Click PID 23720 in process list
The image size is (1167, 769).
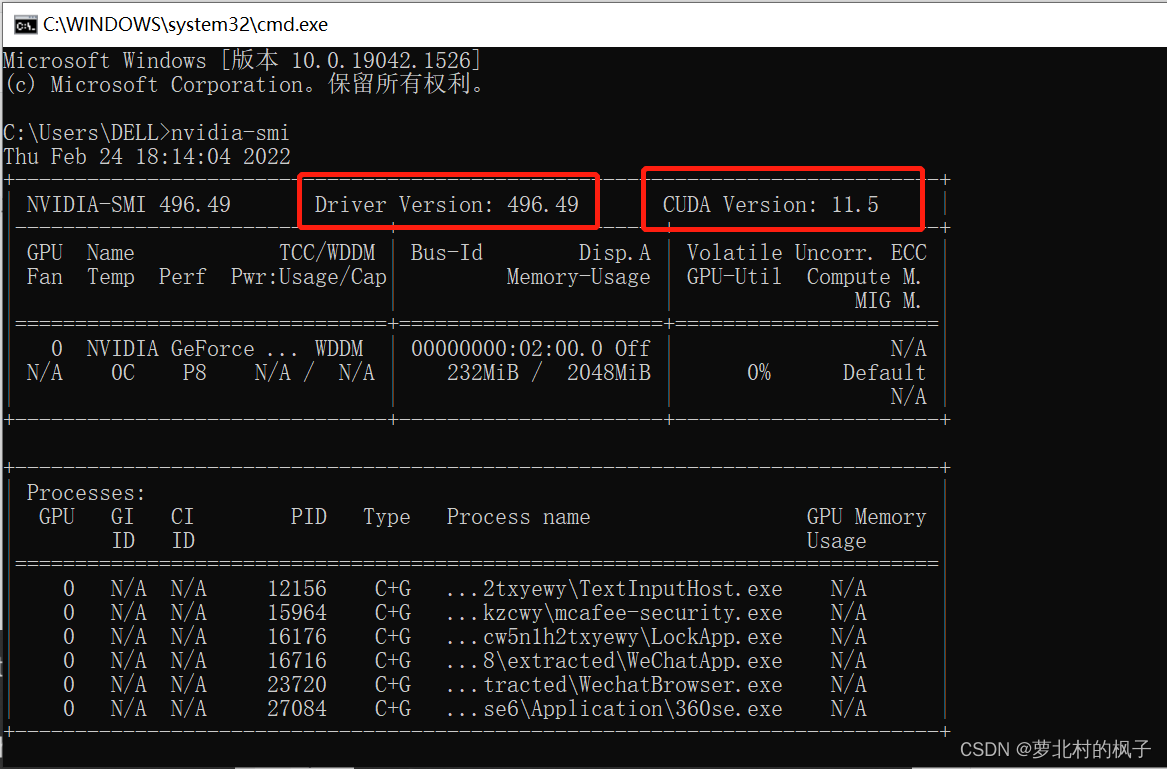click(x=297, y=684)
